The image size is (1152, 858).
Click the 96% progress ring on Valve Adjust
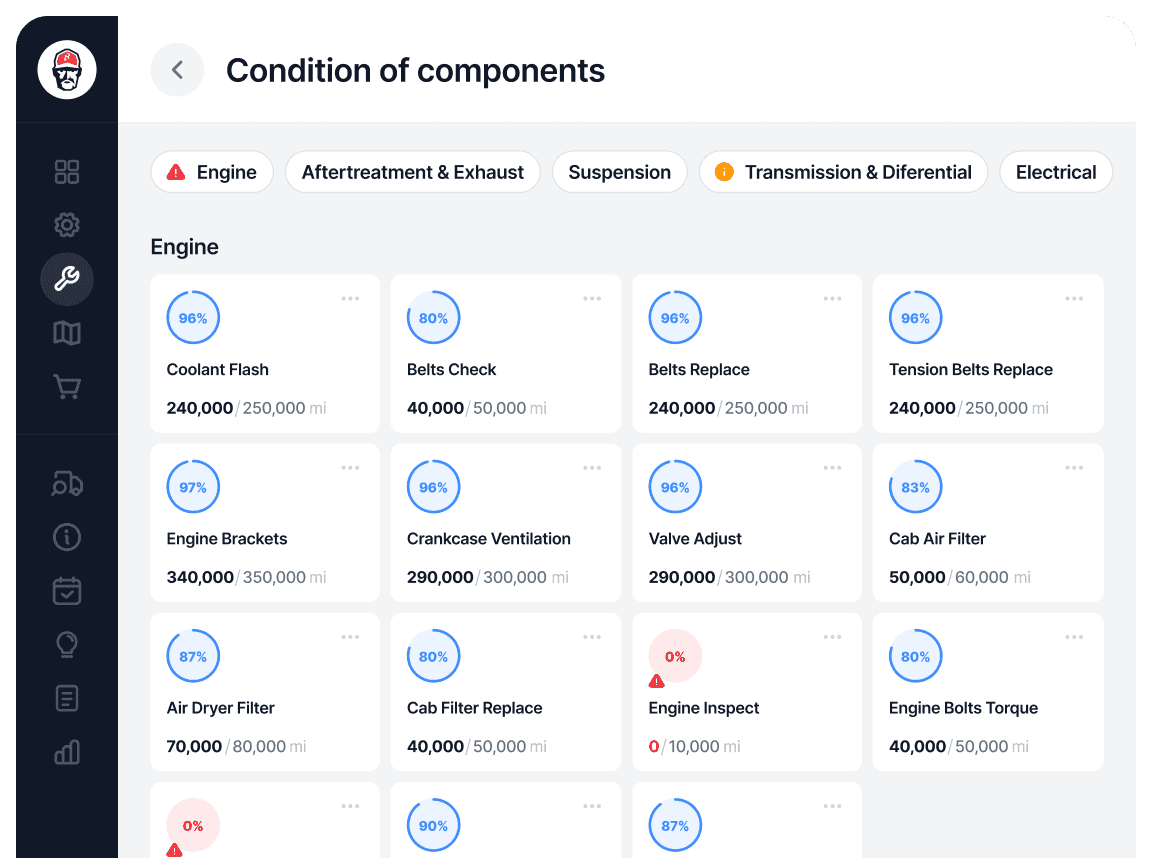pos(675,487)
